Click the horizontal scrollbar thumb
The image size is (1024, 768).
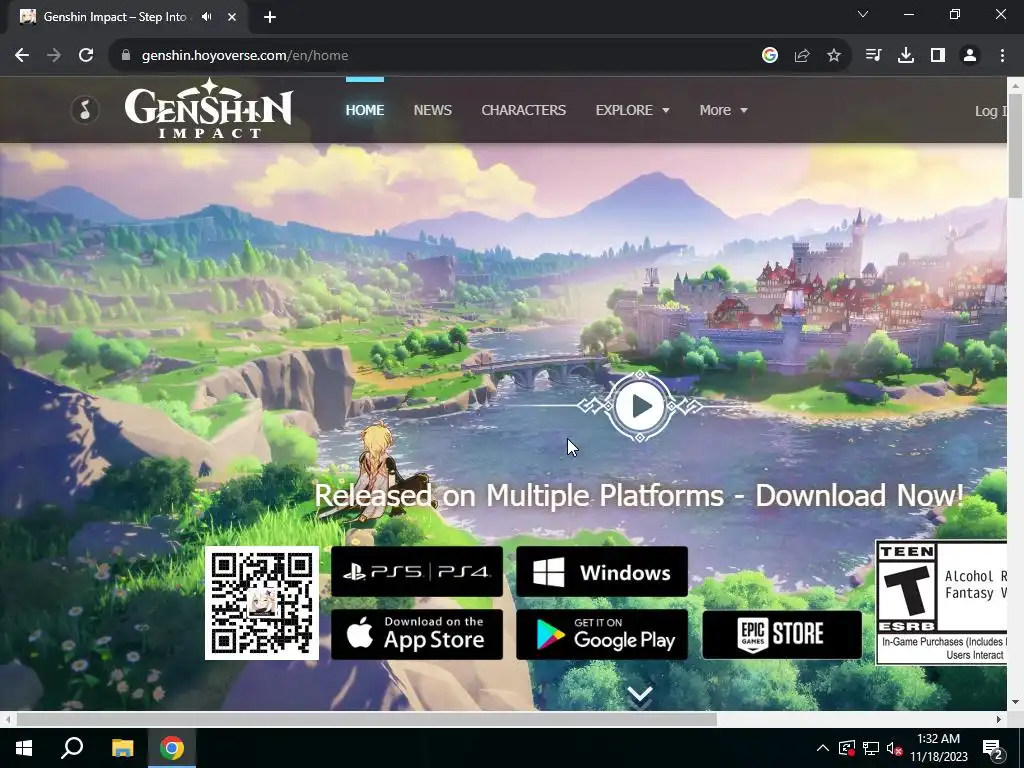366,719
